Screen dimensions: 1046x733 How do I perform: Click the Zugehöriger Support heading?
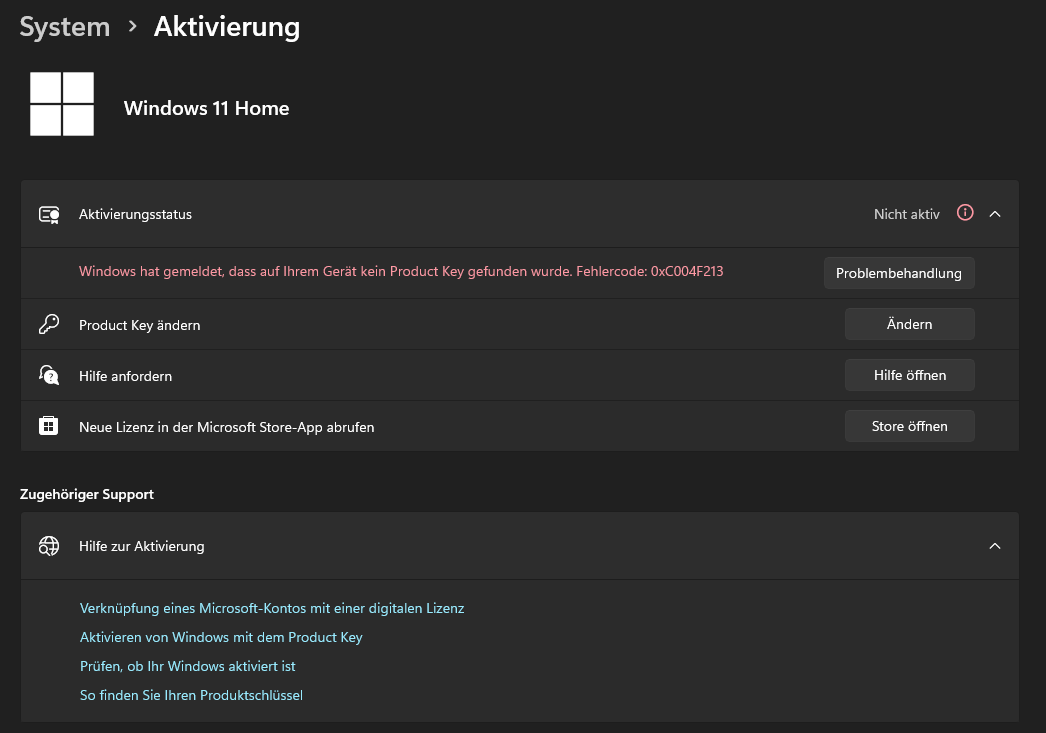pyautogui.click(x=87, y=494)
